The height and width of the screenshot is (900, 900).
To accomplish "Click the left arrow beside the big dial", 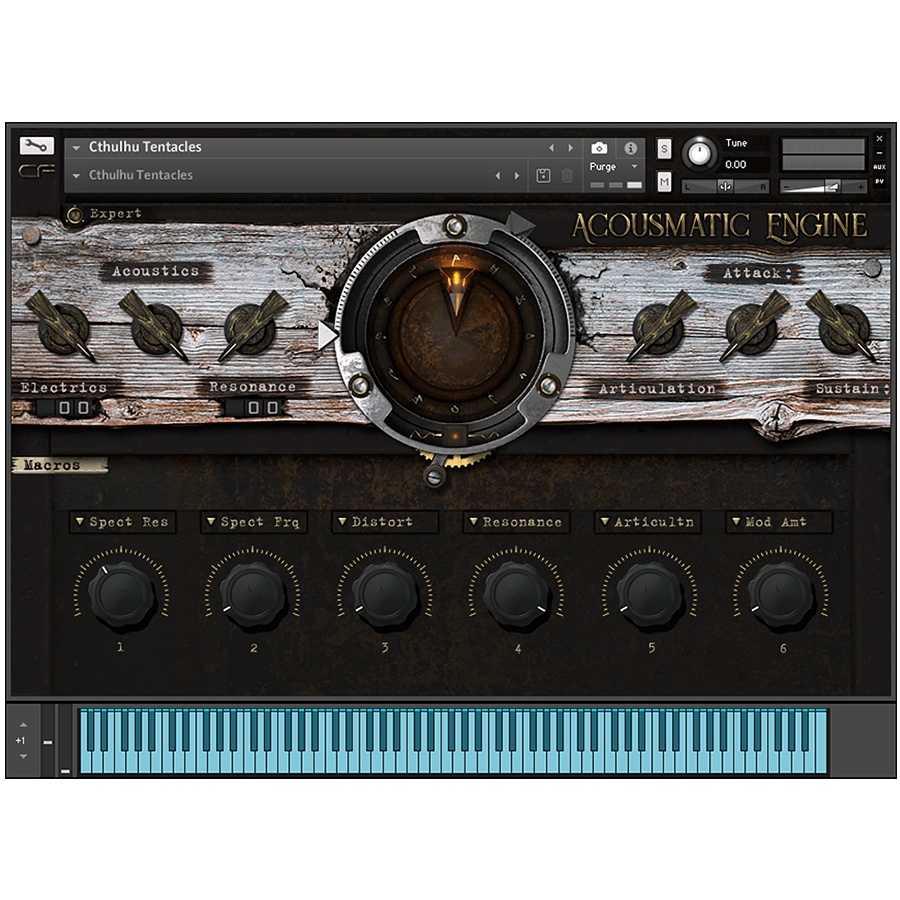I will (x=330, y=335).
